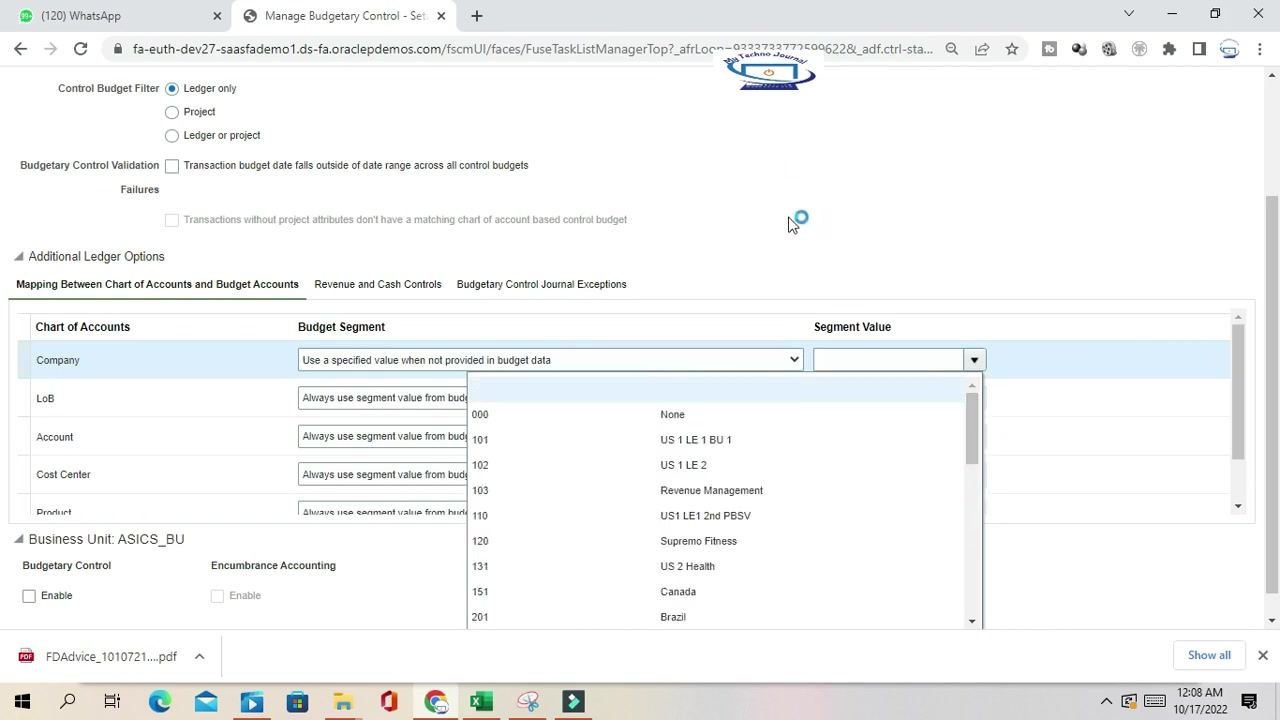Open taskbar Search

(x=67, y=701)
